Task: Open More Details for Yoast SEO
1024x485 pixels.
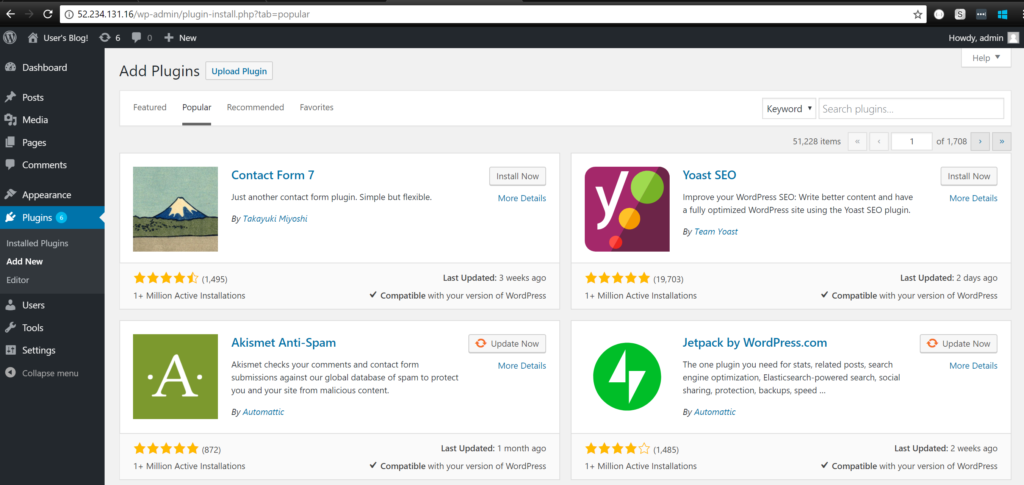Action: click(974, 198)
